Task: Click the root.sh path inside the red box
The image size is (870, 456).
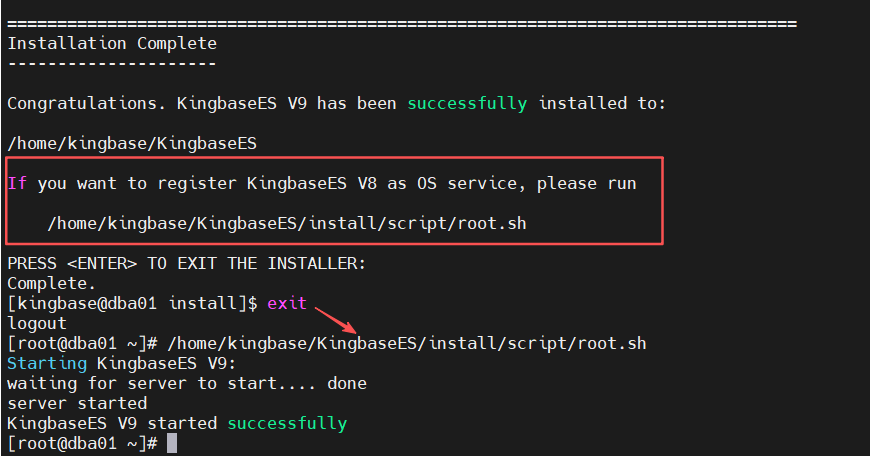Action: 287,224
